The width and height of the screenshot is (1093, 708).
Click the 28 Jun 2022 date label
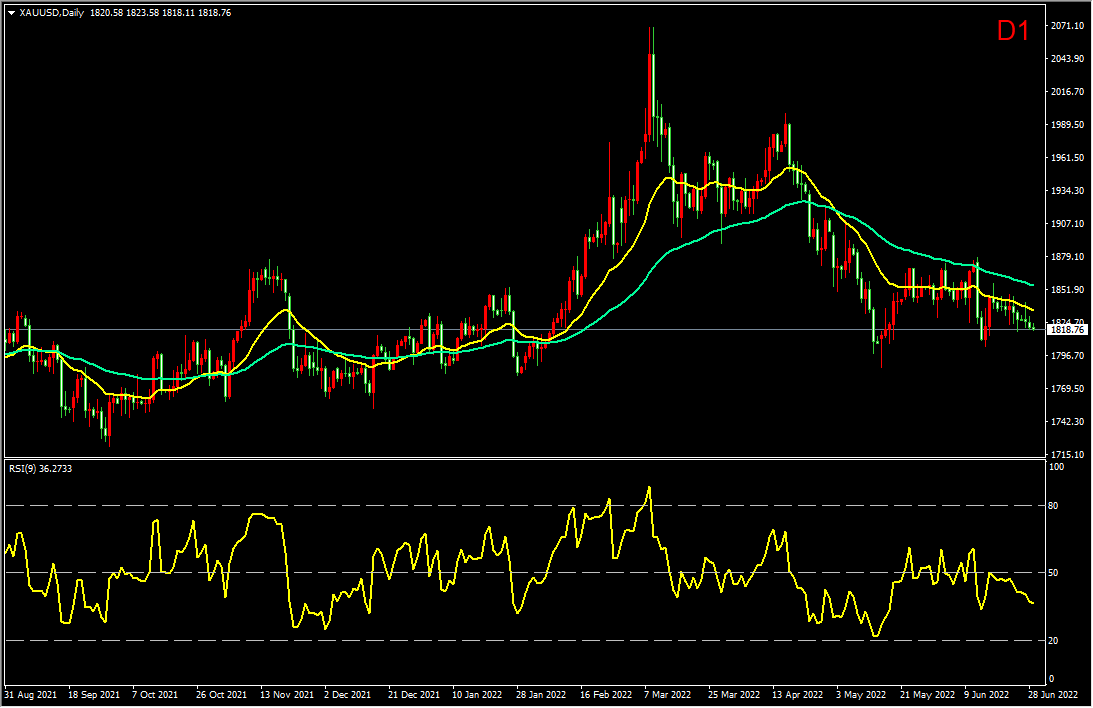(1054, 695)
